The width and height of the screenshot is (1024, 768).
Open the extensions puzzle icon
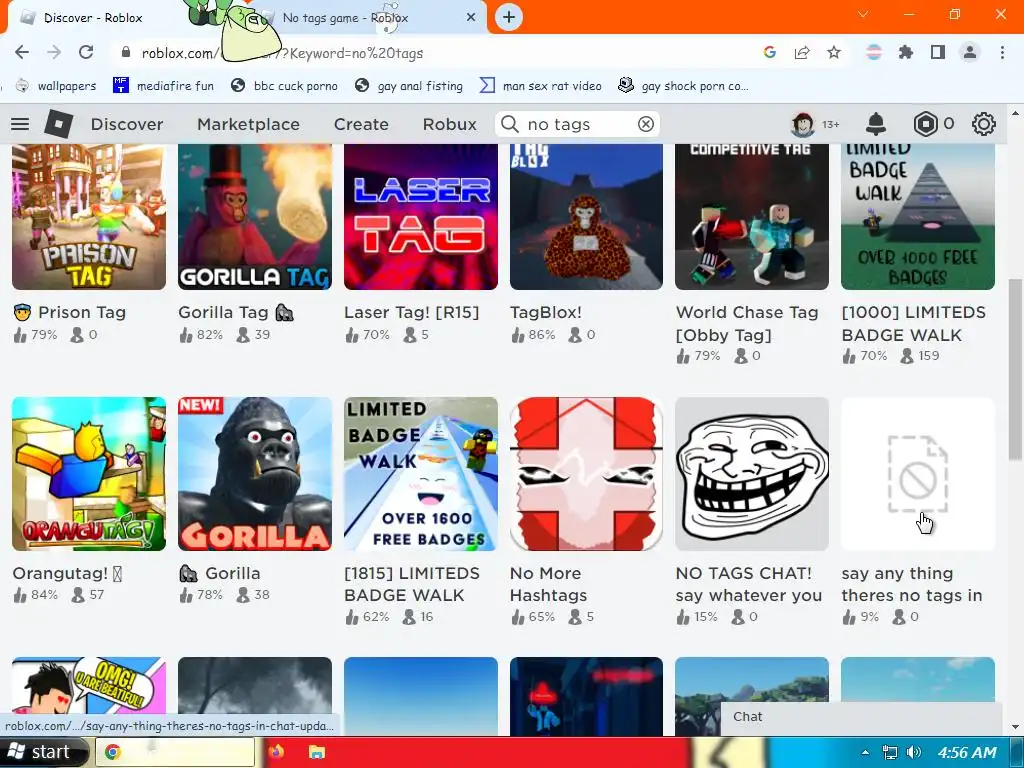(906, 52)
